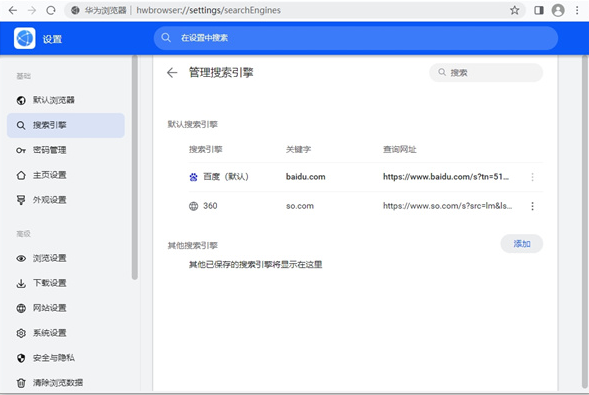The width and height of the screenshot is (589, 395).
Task: Open the side panel icon
Action: [539, 10]
